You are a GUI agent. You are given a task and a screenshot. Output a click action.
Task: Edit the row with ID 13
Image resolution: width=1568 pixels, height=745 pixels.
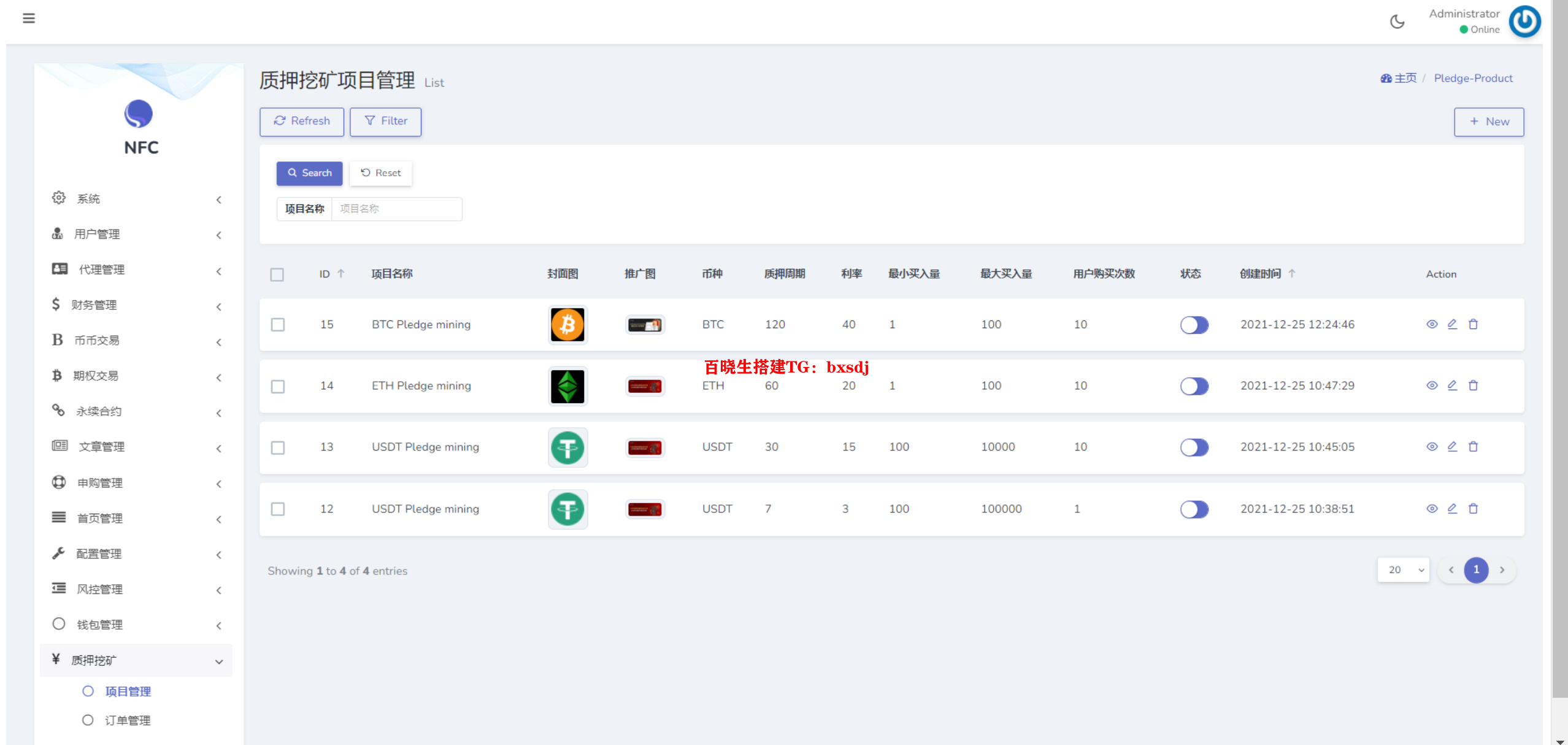click(1452, 447)
